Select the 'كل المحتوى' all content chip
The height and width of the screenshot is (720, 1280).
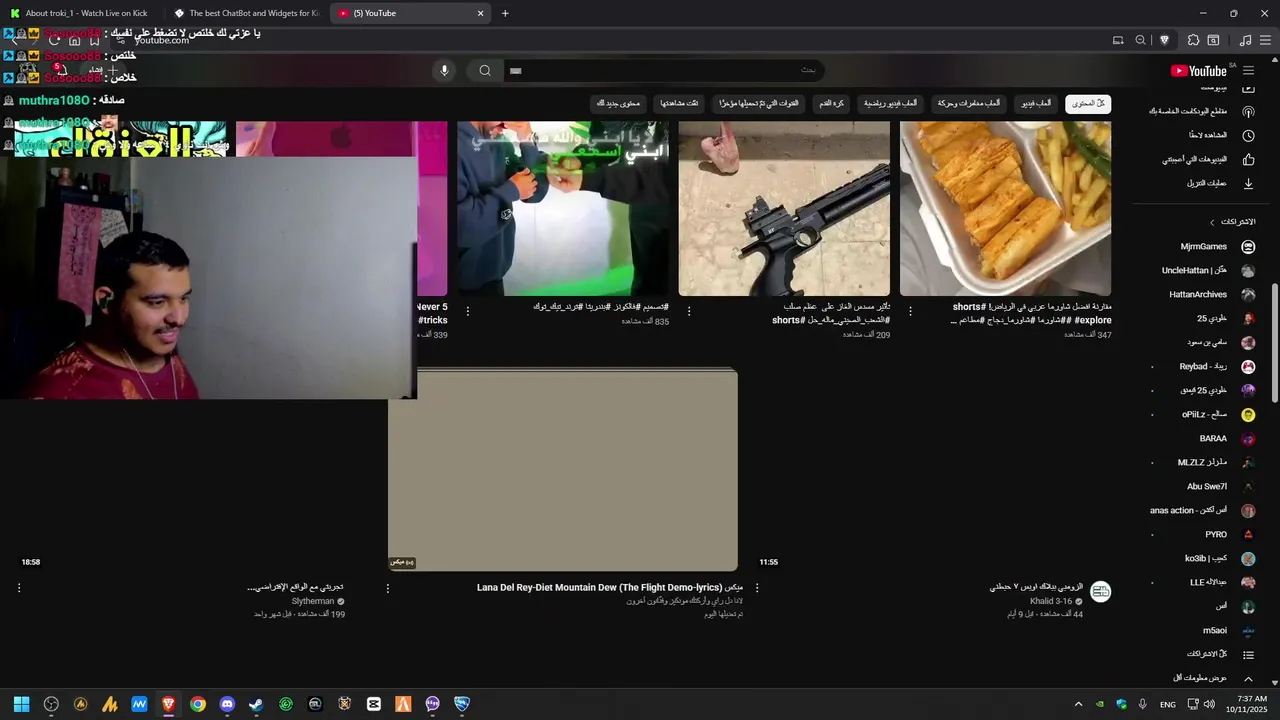click(x=1088, y=103)
